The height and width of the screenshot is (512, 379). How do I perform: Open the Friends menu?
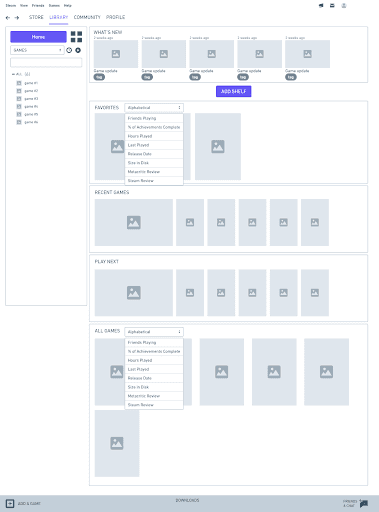coord(38,6)
